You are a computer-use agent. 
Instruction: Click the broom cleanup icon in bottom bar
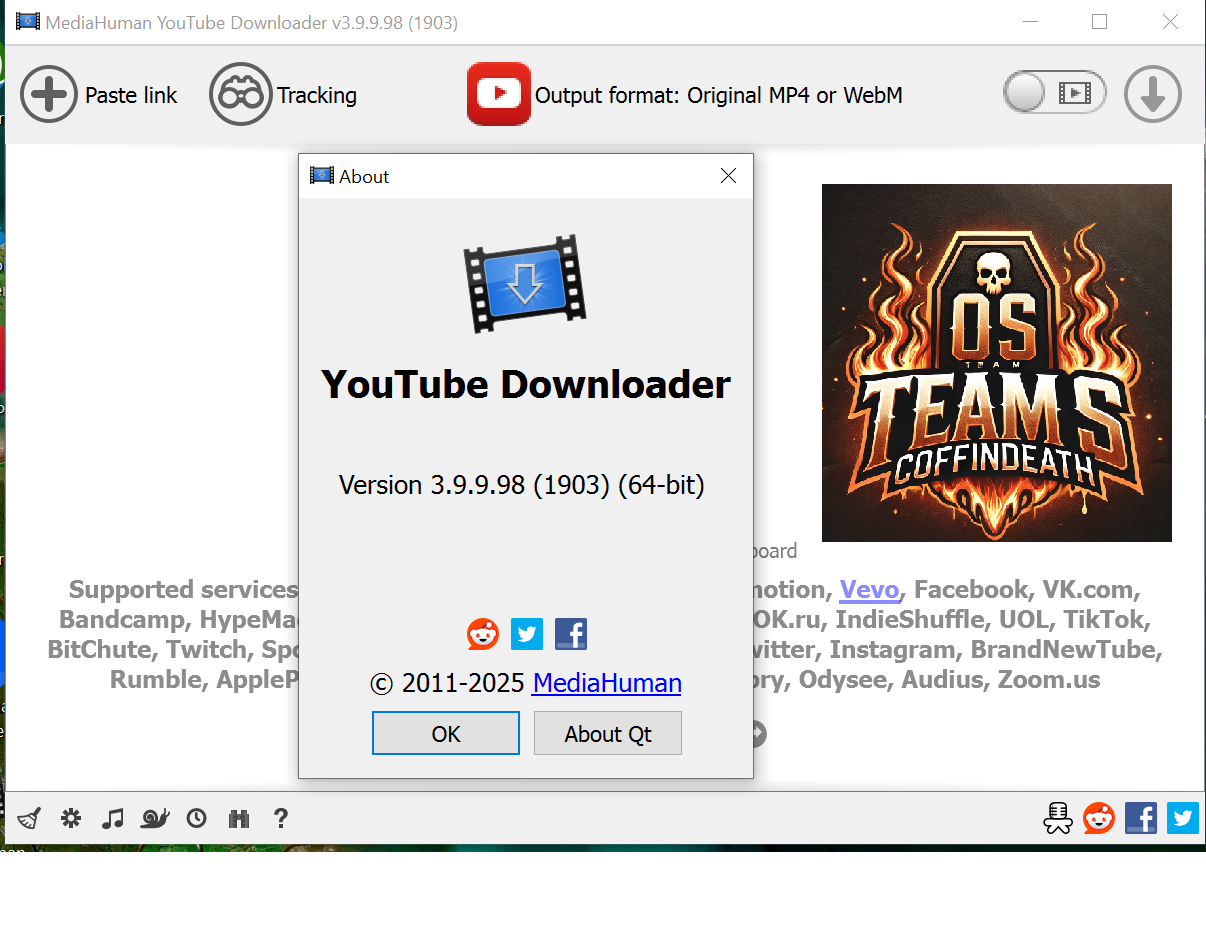pyautogui.click(x=29, y=819)
